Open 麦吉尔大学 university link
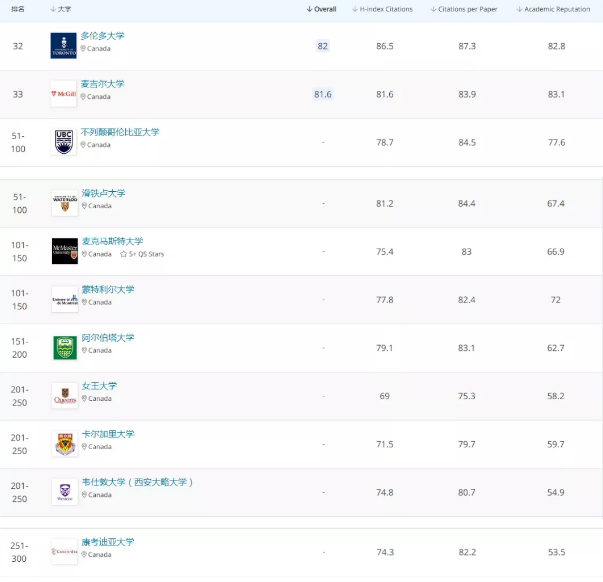The image size is (603, 582). [x=103, y=84]
